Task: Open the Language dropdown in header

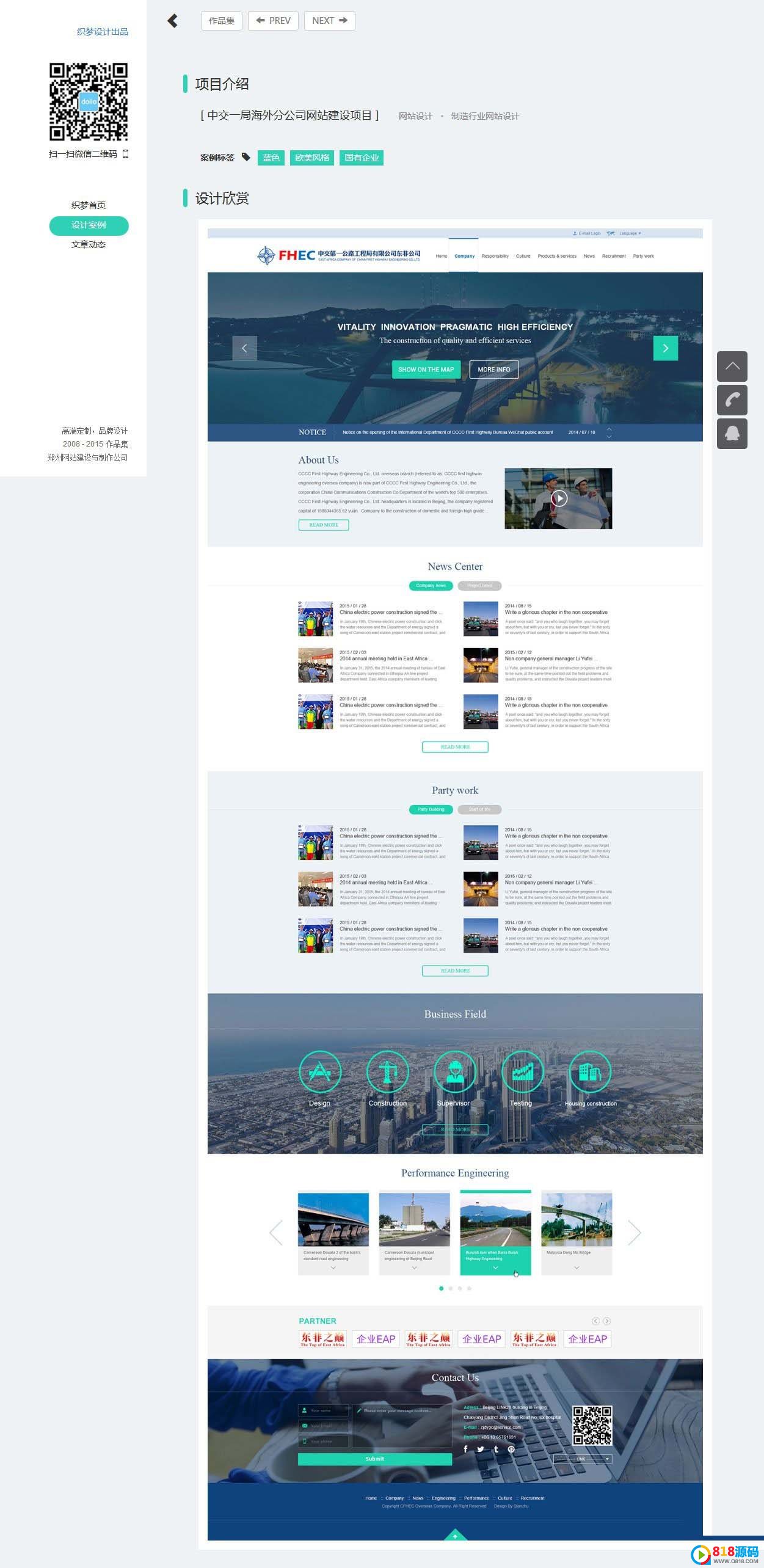Action: (630, 233)
